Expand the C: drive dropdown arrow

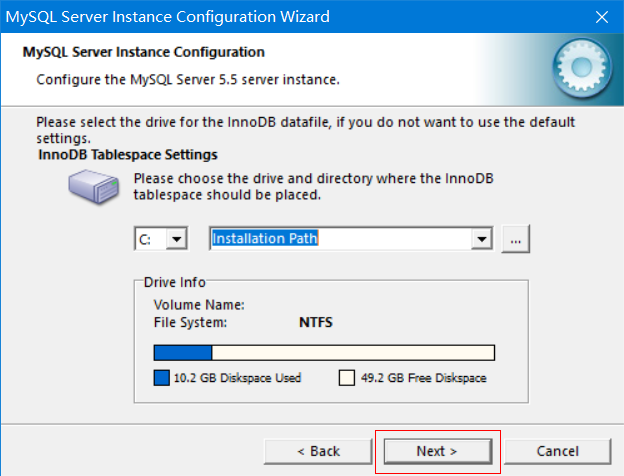[x=177, y=239]
